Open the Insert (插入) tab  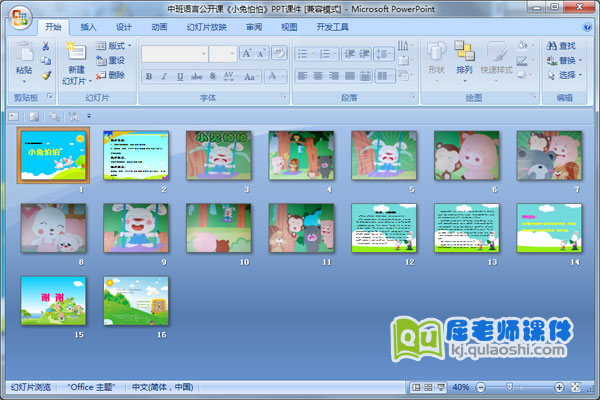pos(88,27)
